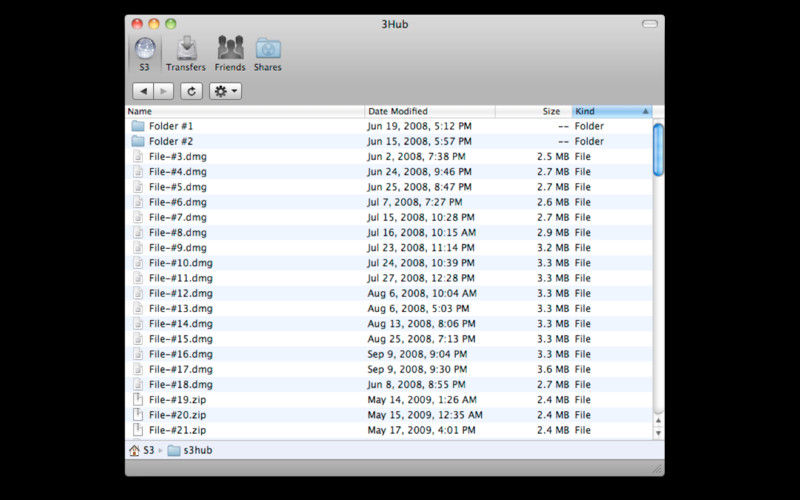Click the zip icon of File-#20.zip
The width and height of the screenshot is (800, 500).
point(138,415)
